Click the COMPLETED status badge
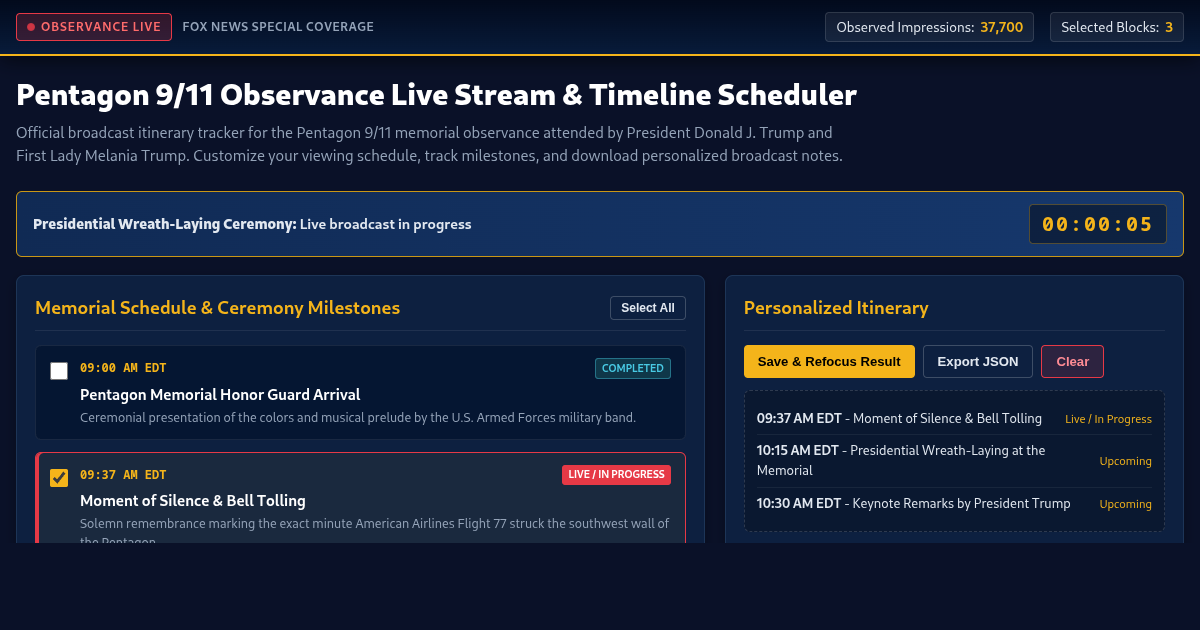Viewport: 1200px width, 630px height. pos(633,368)
